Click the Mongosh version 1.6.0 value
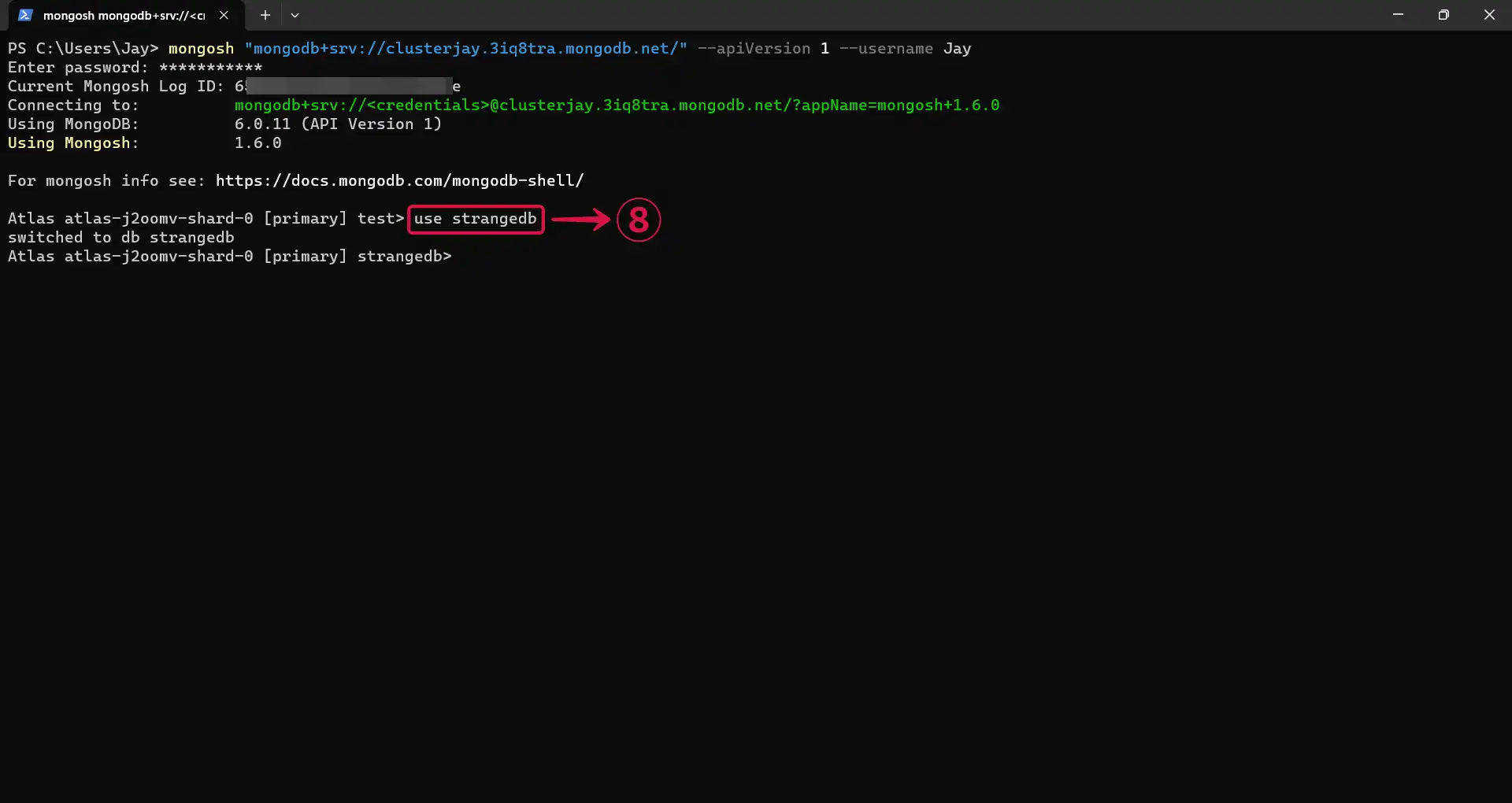Screen dimensions: 1512x803 (258, 143)
